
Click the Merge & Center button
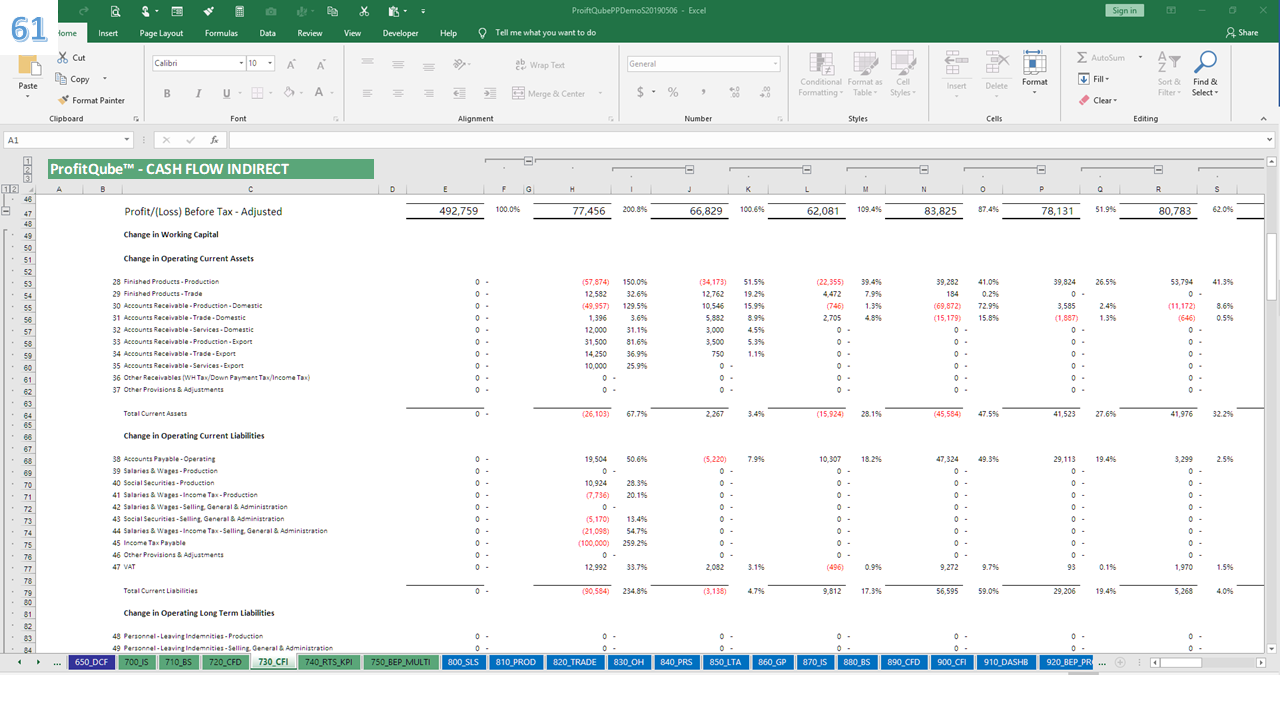[x=549, y=93]
